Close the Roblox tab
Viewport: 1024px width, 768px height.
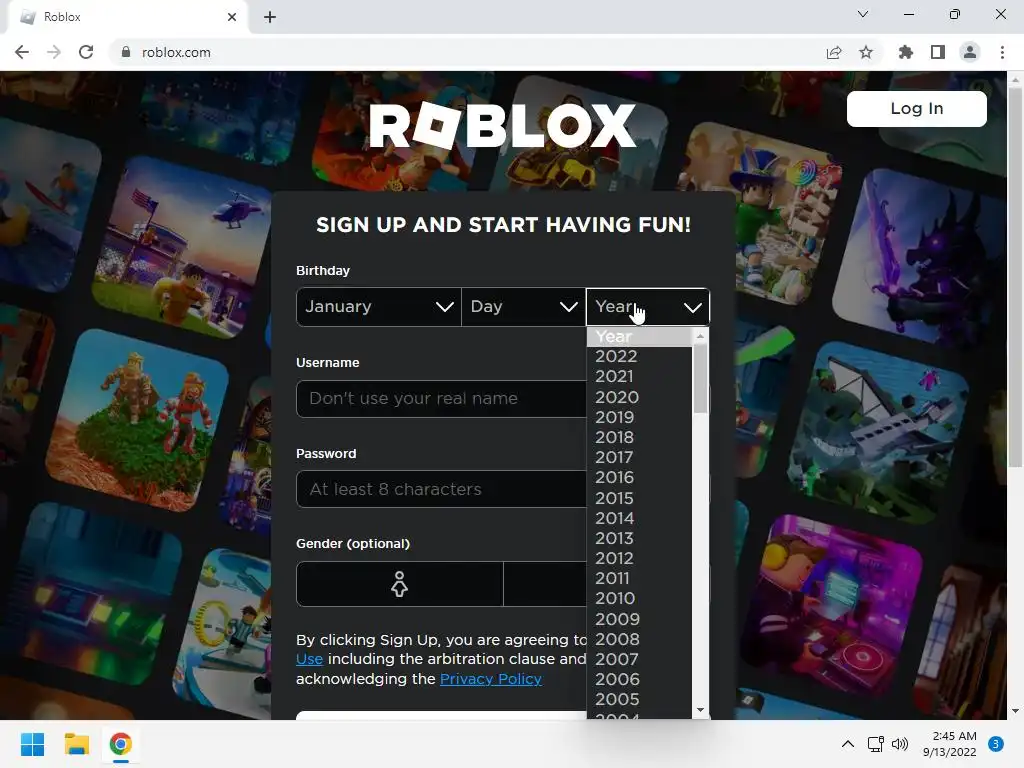pos(232,17)
